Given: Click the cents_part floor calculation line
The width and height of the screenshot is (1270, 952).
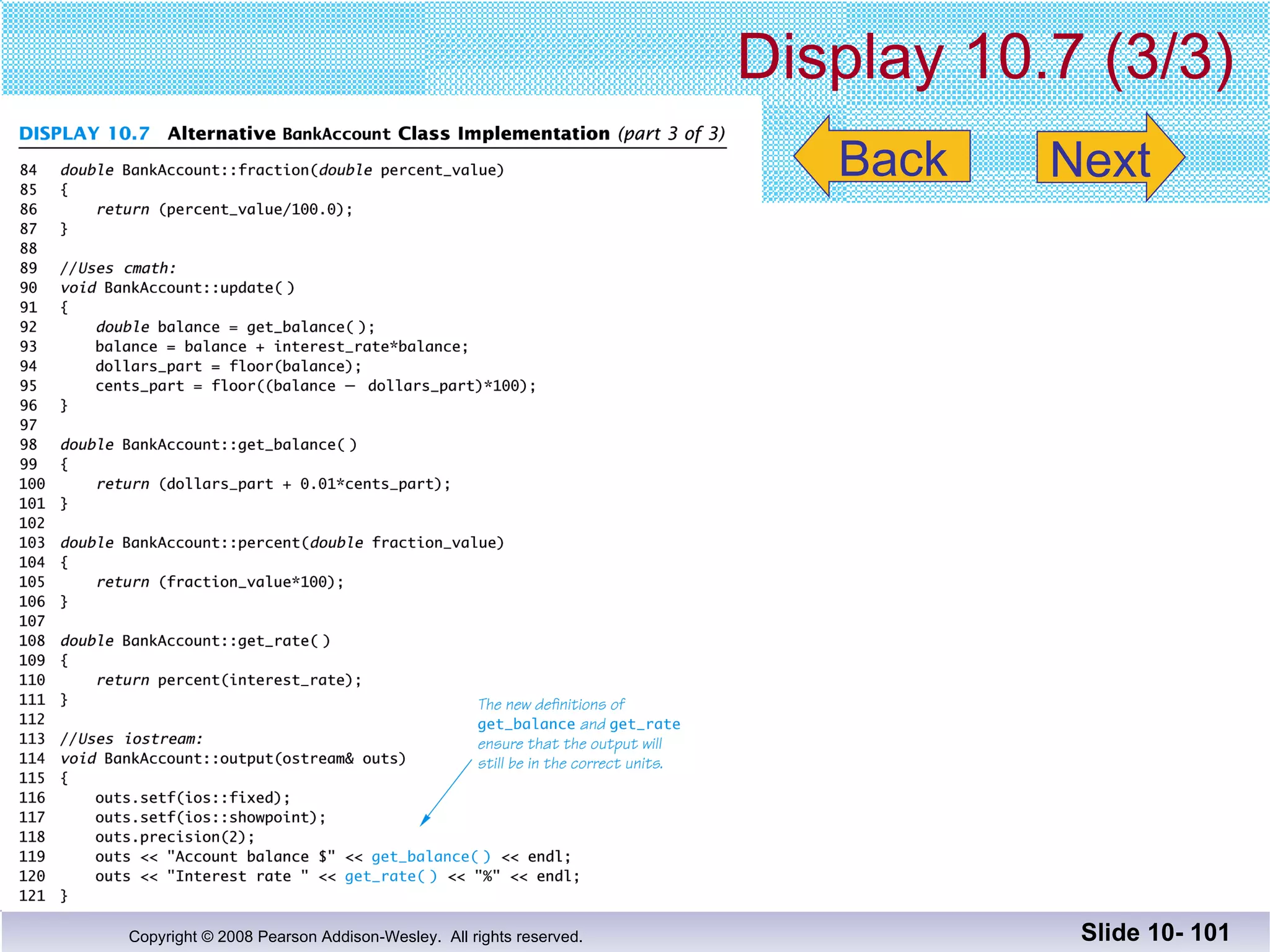Looking at the screenshot, I should tap(316, 386).
